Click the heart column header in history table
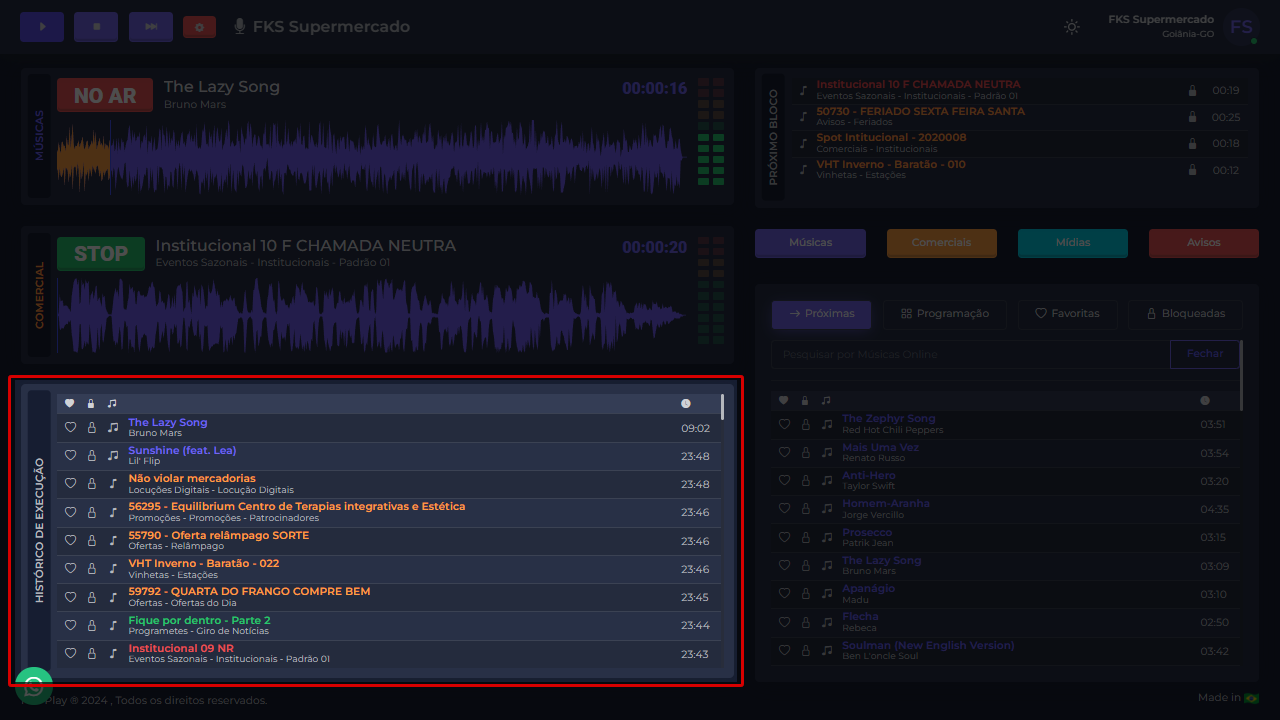The width and height of the screenshot is (1280, 720). [70, 403]
